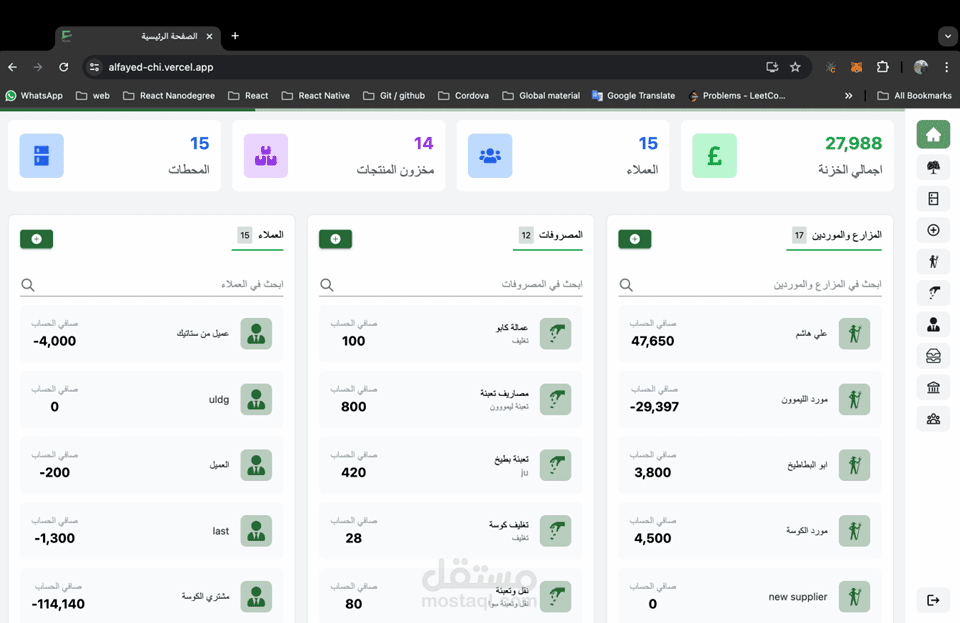
Task: Add a new expense with green plus
Action: coord(336,239)
